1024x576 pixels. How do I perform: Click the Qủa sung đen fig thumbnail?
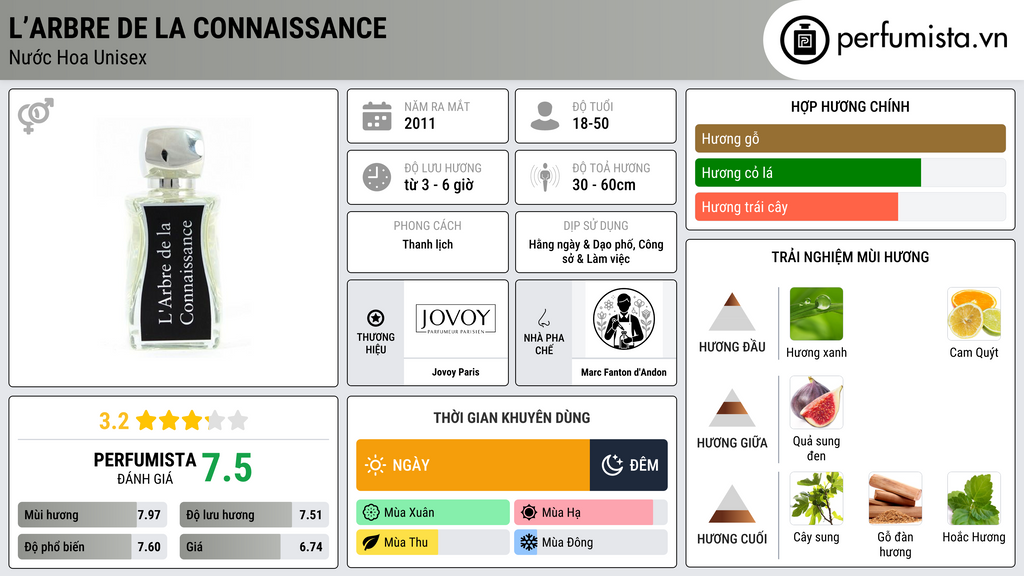pyautogui.click(x=816, y=402)
